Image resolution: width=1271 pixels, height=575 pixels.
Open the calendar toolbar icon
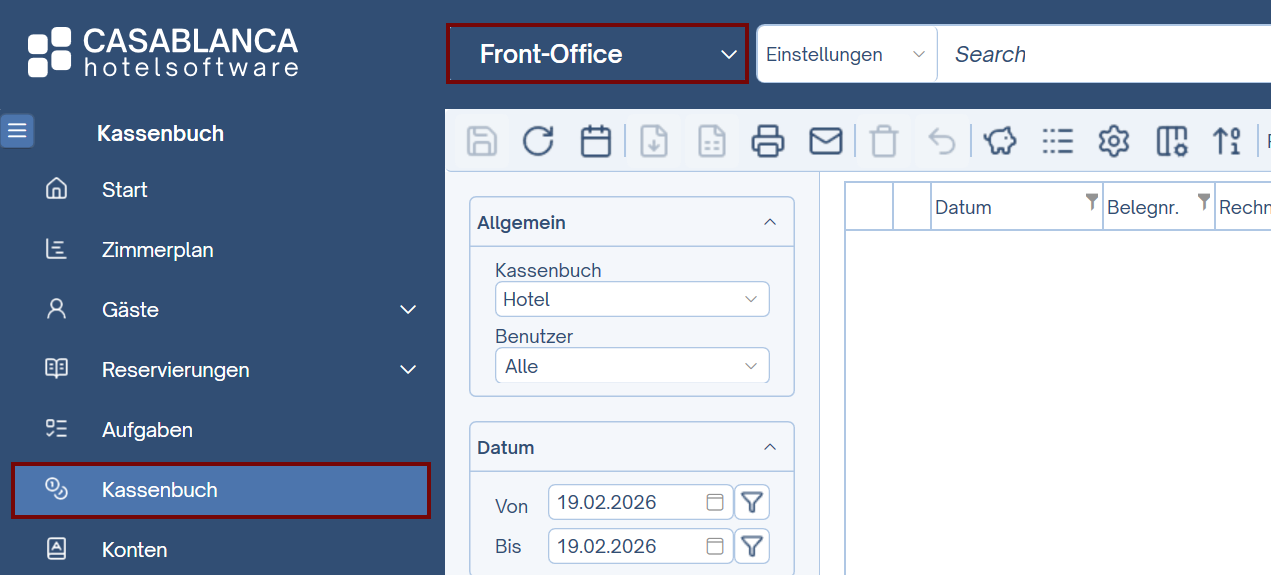point(596,141)
